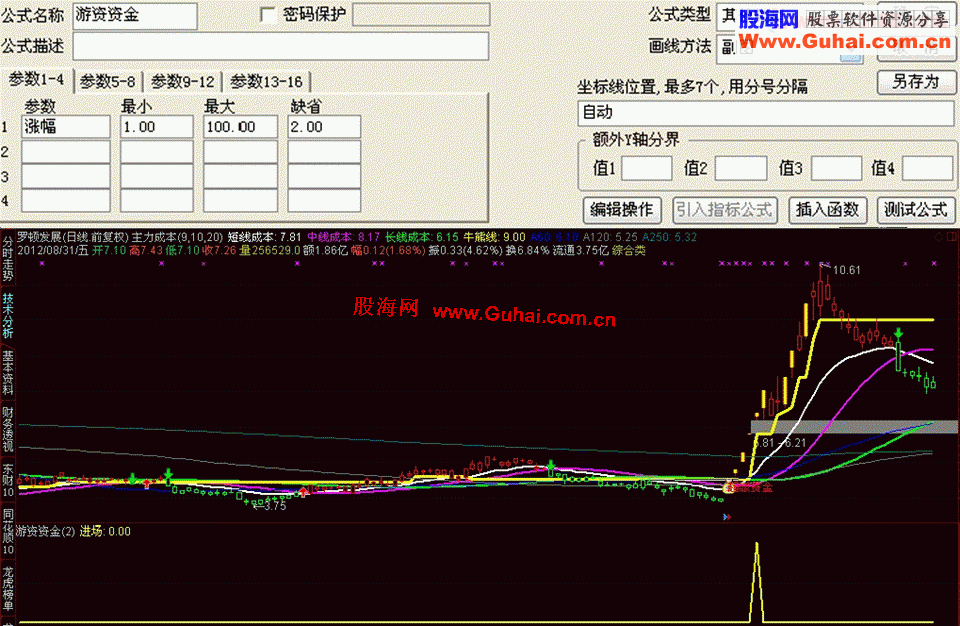This screenshot has width=960, height=626.
Task: Click the 值3 input field
Action: (x=836, y=168)
